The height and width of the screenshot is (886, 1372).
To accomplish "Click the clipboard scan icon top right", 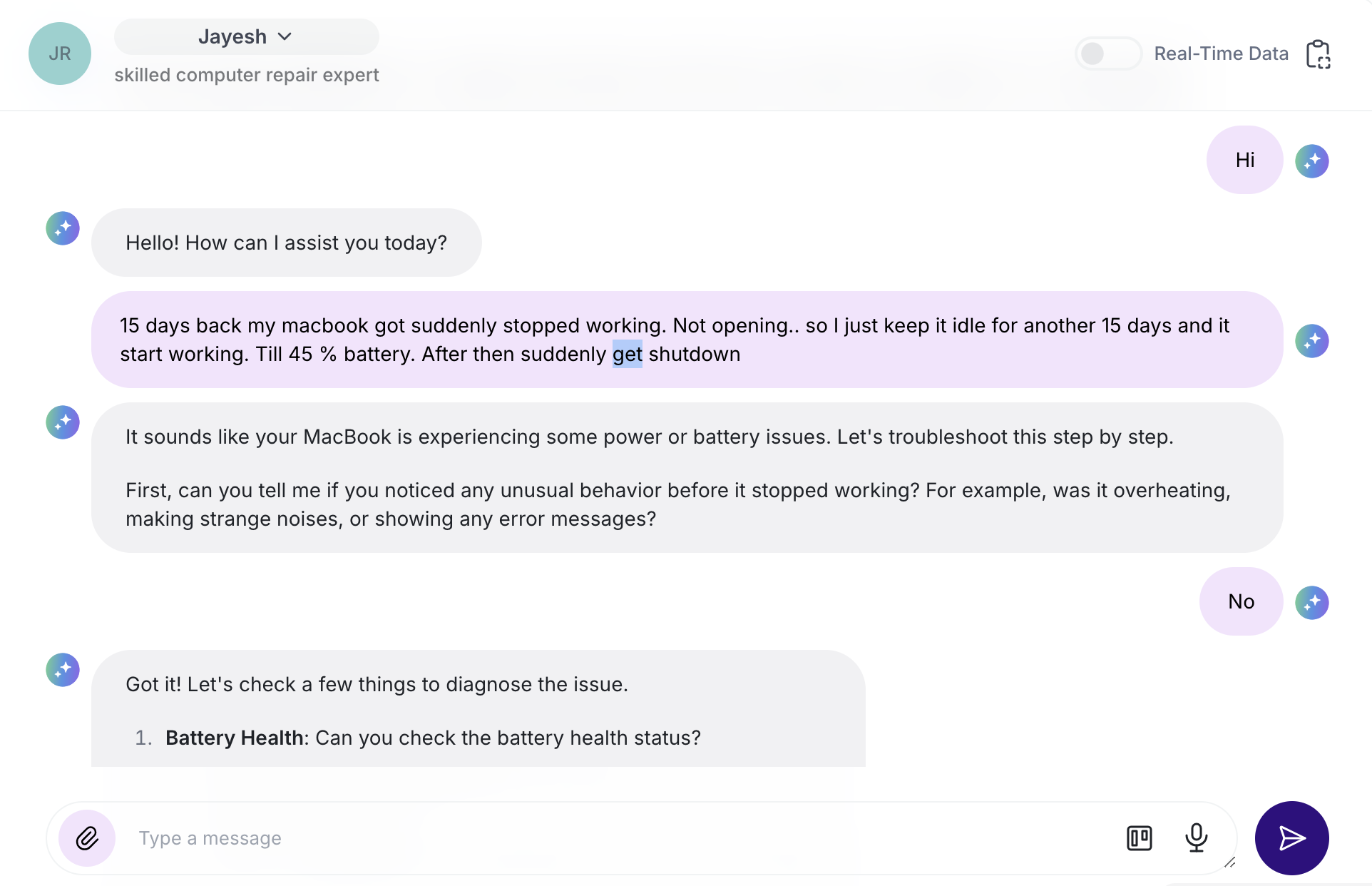I will point(1318,54).
